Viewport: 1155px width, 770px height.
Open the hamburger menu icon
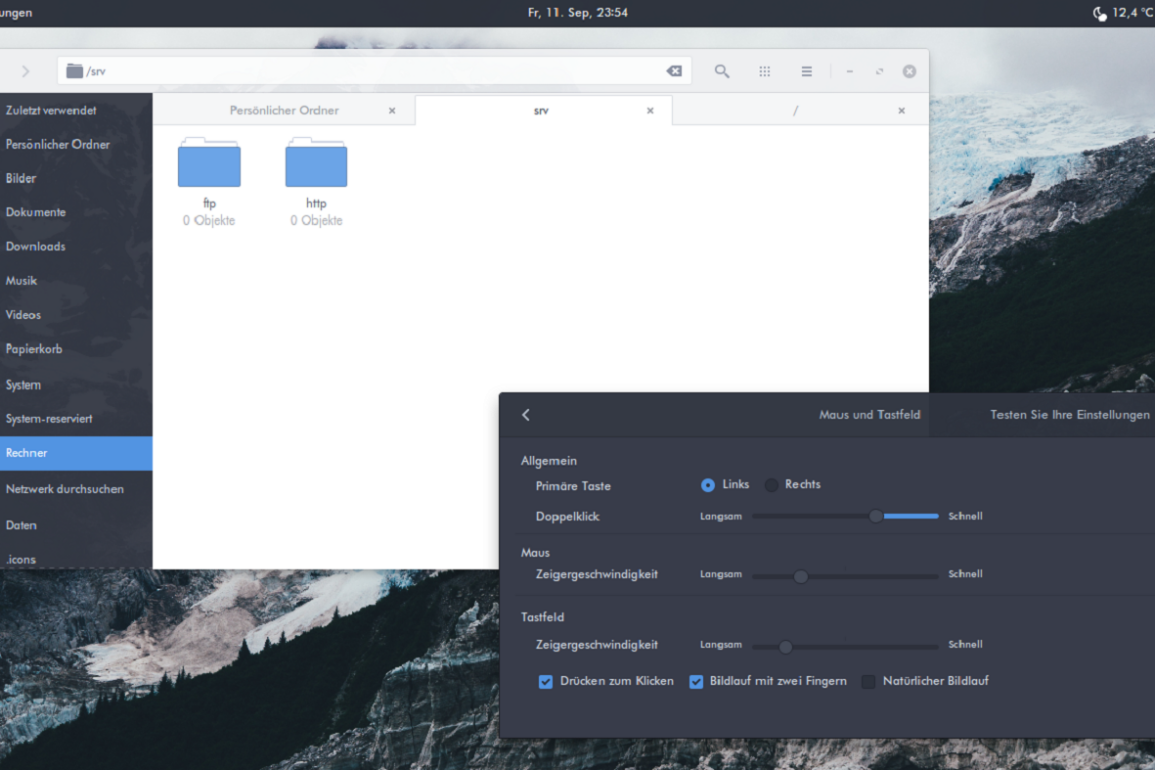coord(806,71)
